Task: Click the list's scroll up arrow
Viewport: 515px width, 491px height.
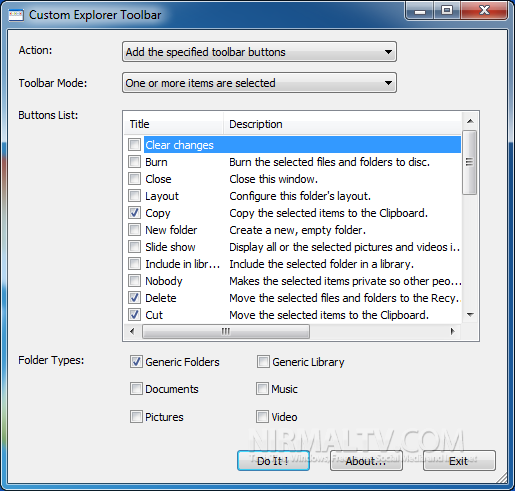Action: pos(470,121)
